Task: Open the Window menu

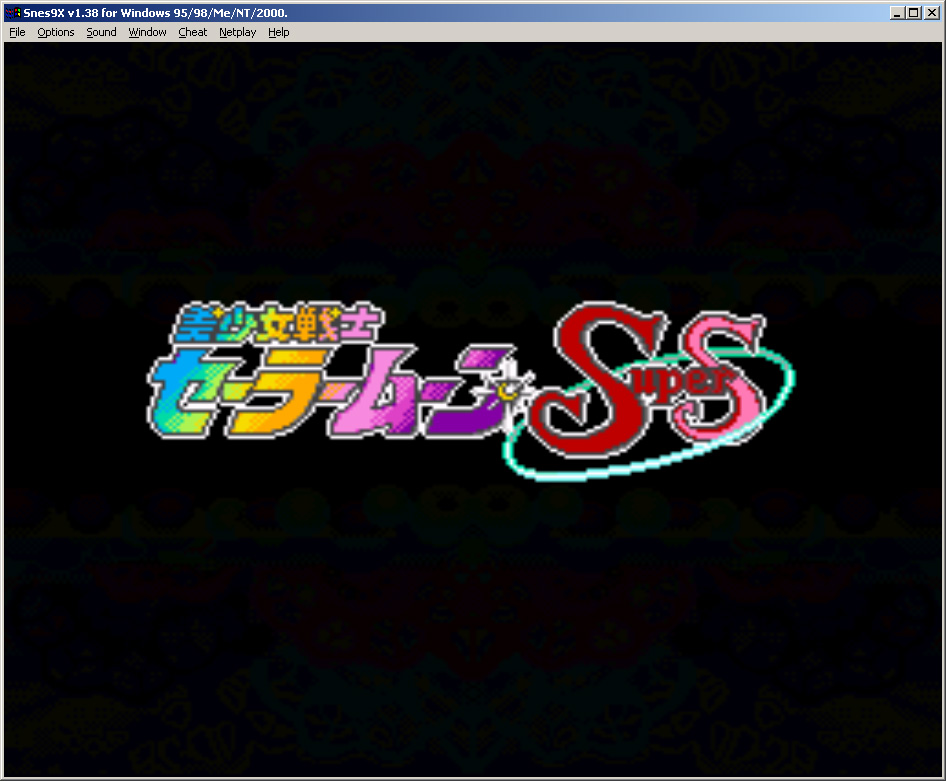Action: click(x=147, y=33)
